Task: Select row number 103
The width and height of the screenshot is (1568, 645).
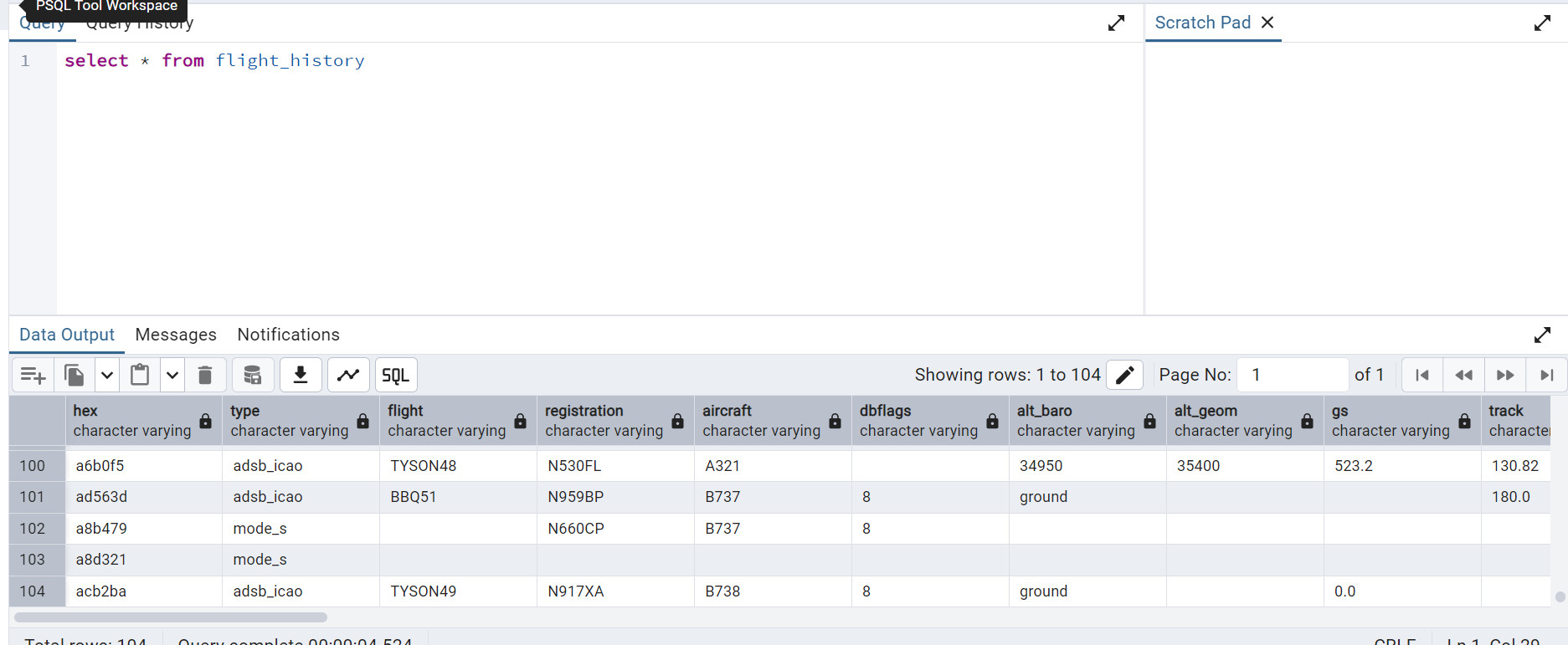Action: pyautogui.click(x=38, y=560)
